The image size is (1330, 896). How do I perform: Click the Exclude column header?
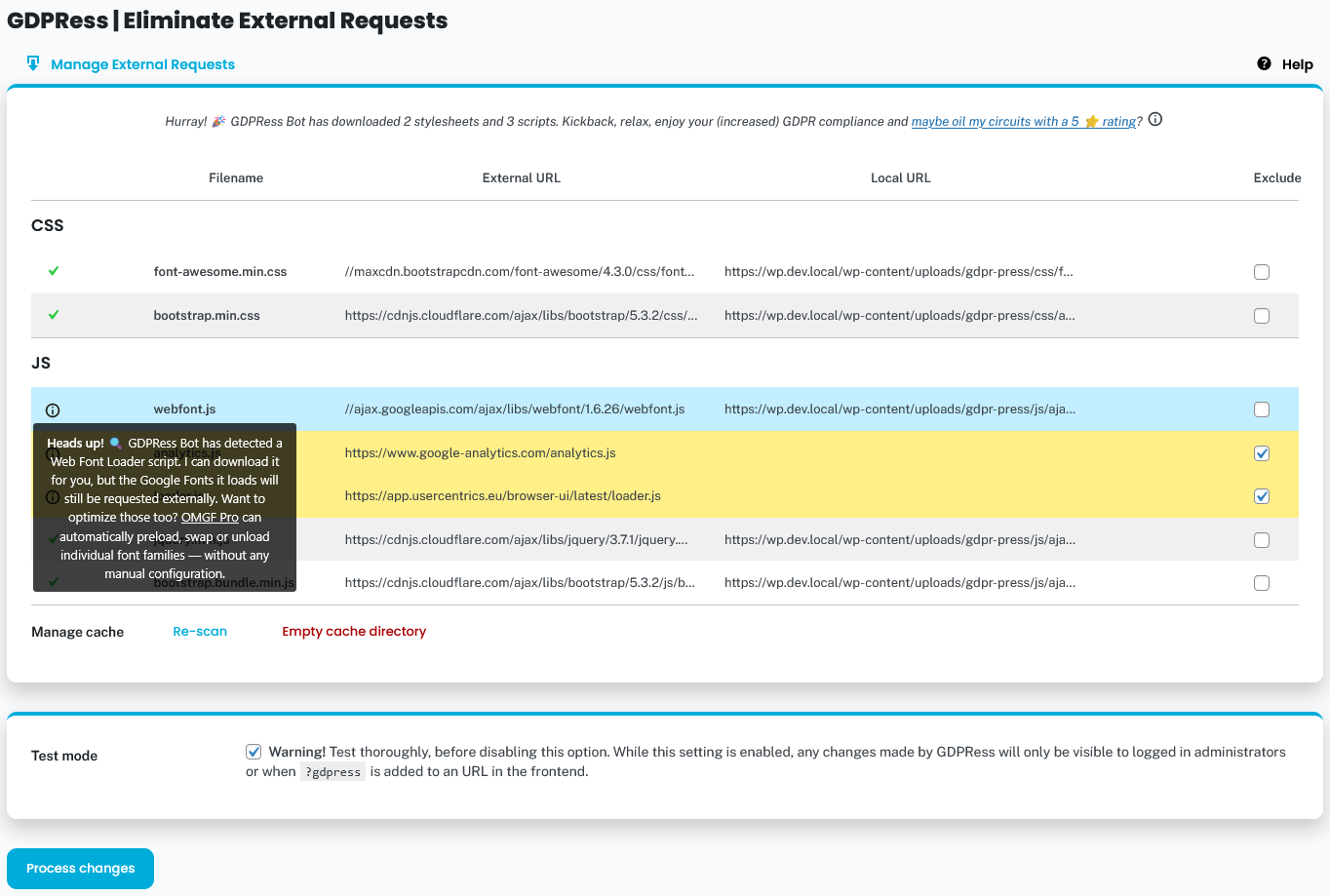click(1277, 178)
